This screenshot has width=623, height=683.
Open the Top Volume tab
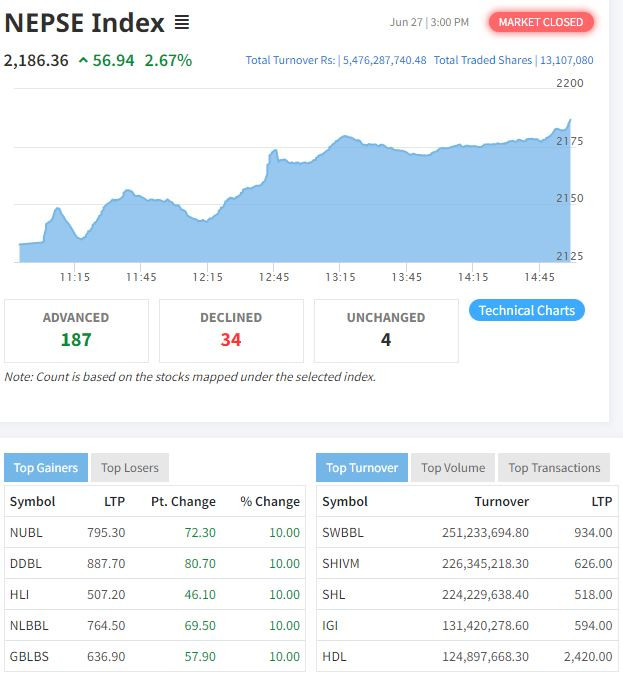[453, 468]
